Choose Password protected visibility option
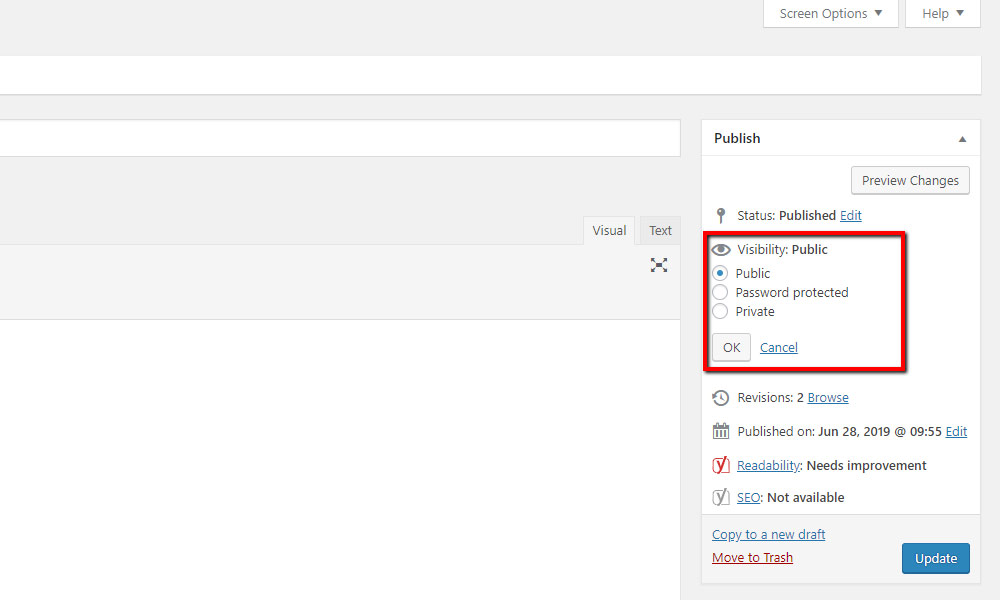1000x600 pixels. pyautogui.click(x=720, y=292)
